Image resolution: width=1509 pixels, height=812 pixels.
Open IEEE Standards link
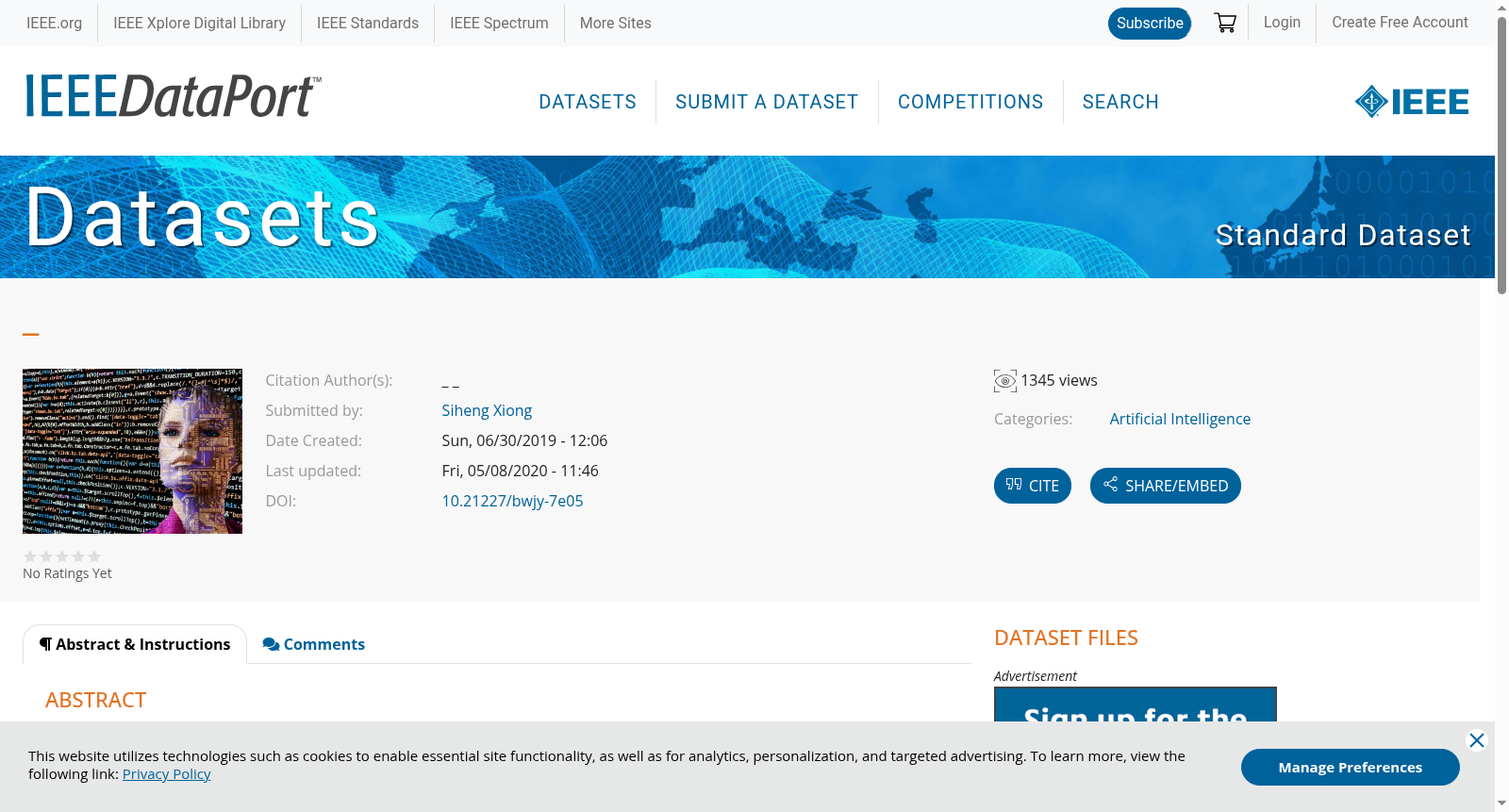click(x=368, y=24)
